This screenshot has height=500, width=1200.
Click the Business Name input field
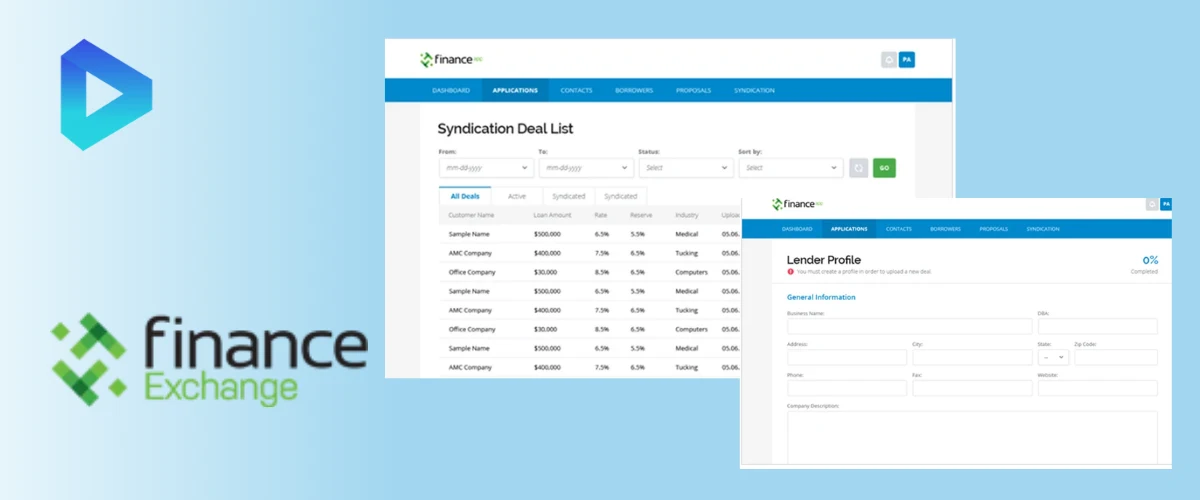point(909,326)
